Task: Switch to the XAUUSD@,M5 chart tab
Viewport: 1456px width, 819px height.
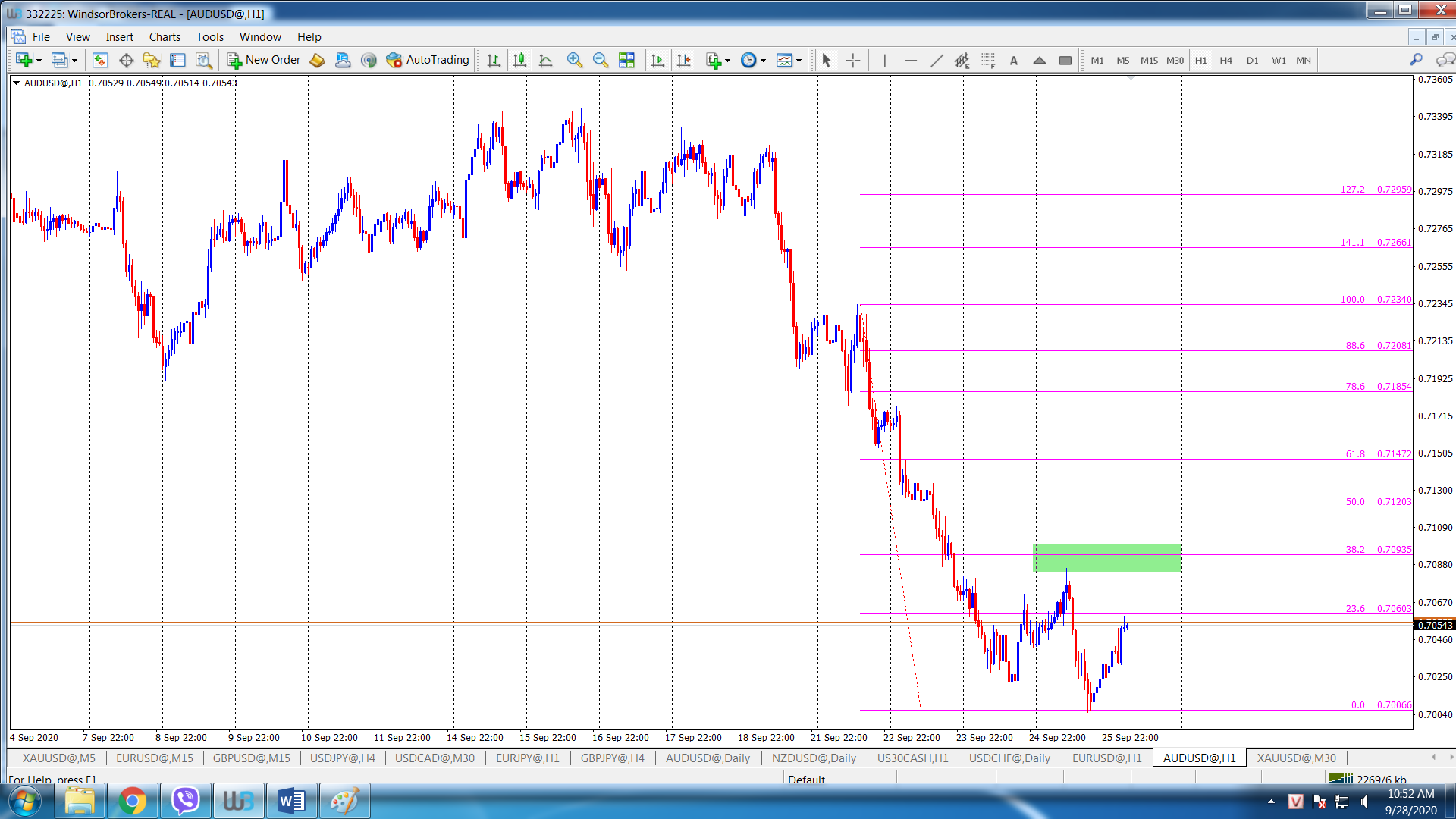Action: pos(59,758)
